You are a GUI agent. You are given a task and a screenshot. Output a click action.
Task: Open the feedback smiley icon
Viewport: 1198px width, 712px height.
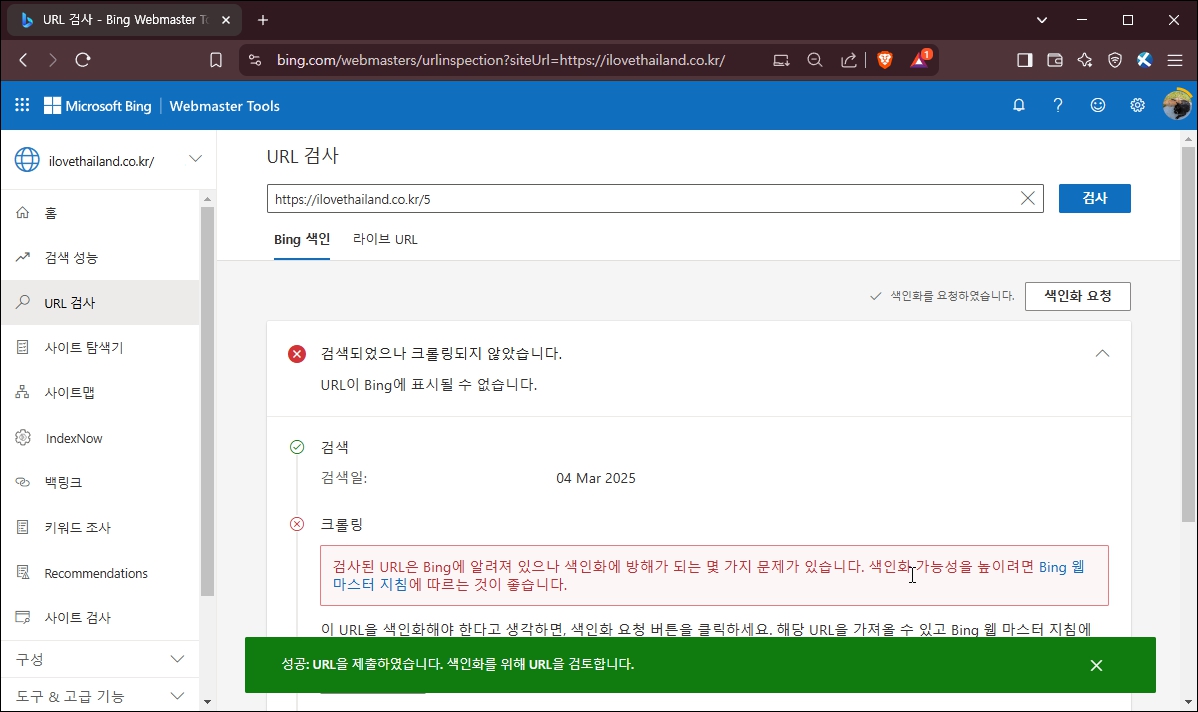[x=1097, y=105]
